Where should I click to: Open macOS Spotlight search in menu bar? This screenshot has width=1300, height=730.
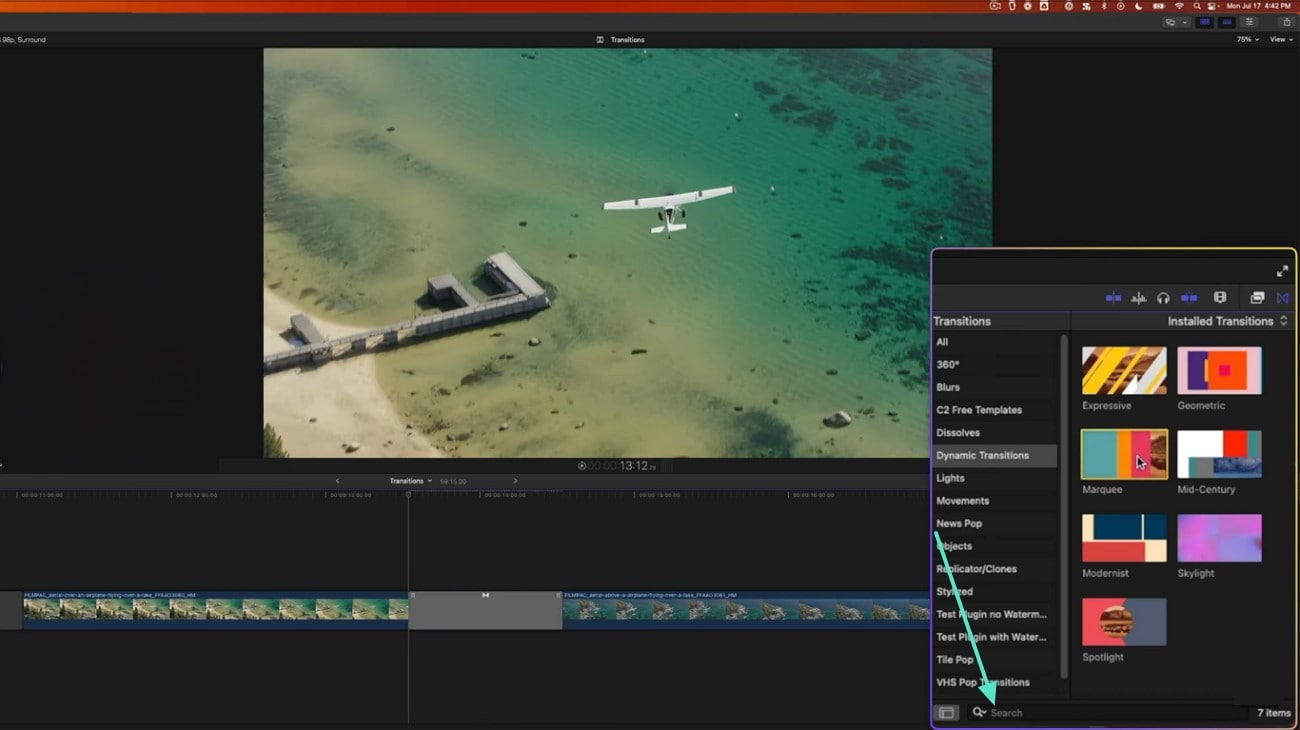point(1197,6)
